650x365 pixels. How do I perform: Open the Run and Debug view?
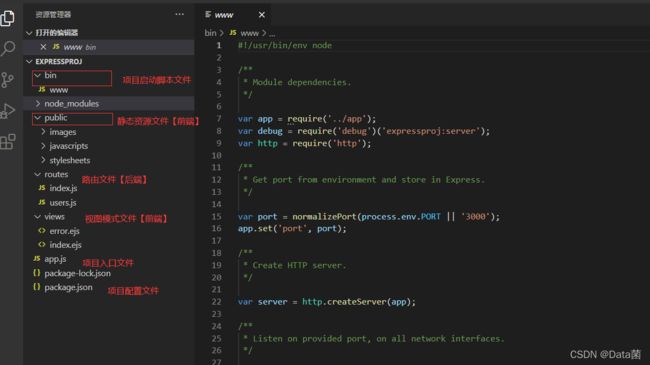point(8,111)
